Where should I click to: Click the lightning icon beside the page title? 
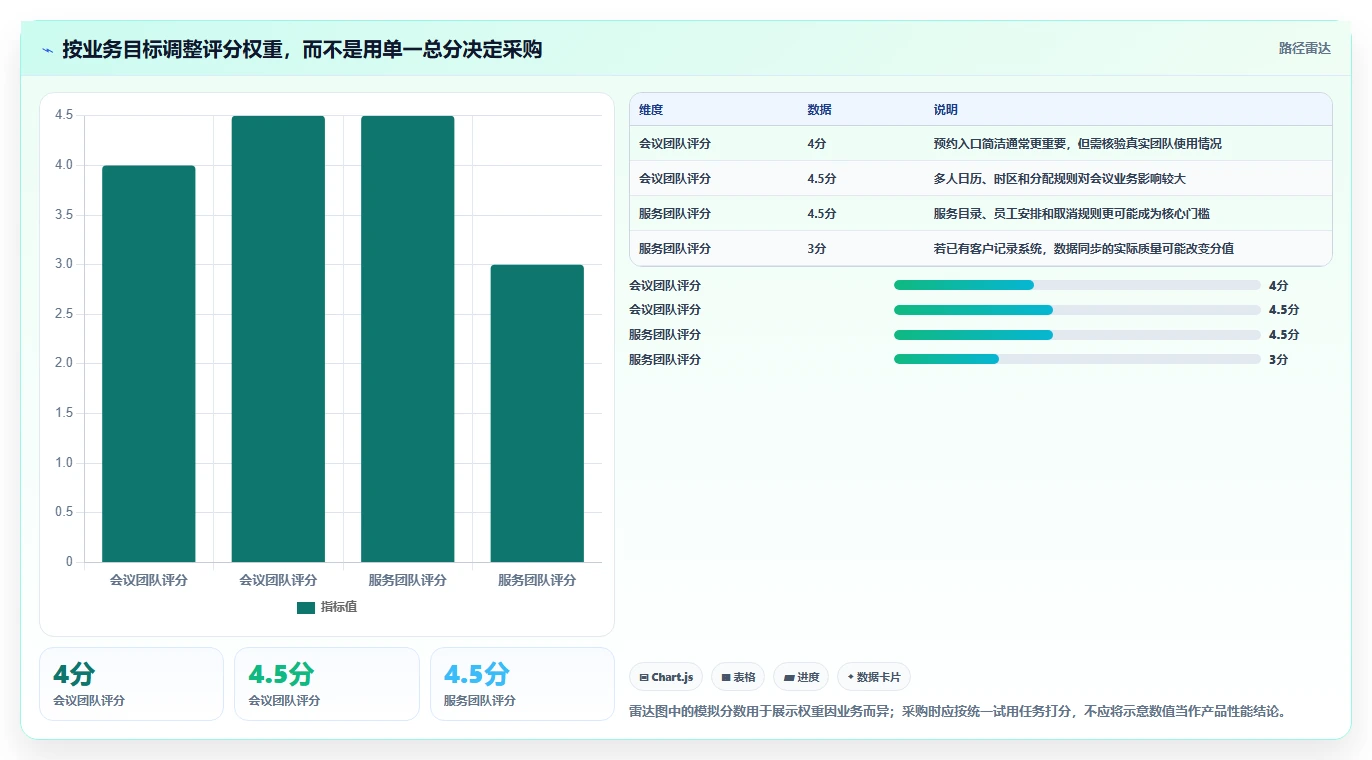pos(47,50)
